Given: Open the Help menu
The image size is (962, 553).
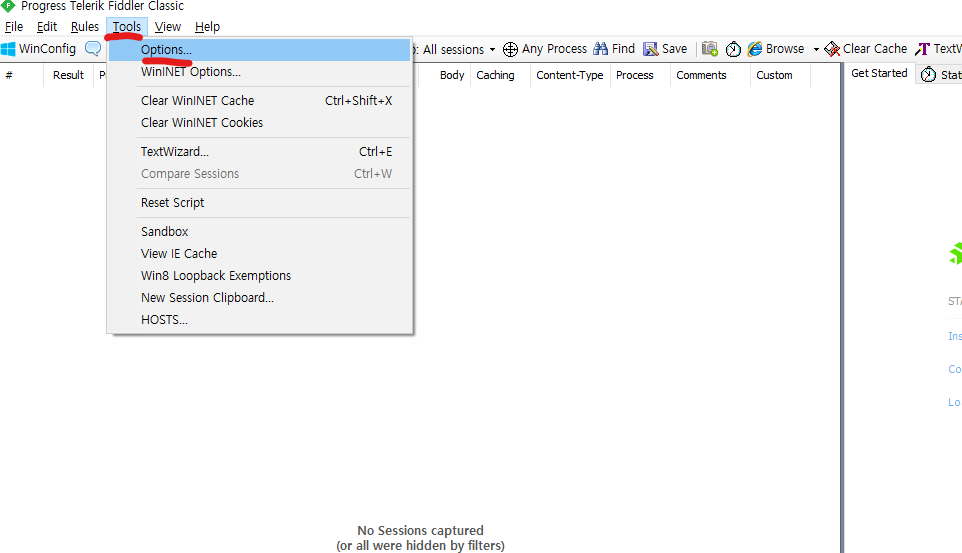Looking at the screenshot, I should click(207, 27).
